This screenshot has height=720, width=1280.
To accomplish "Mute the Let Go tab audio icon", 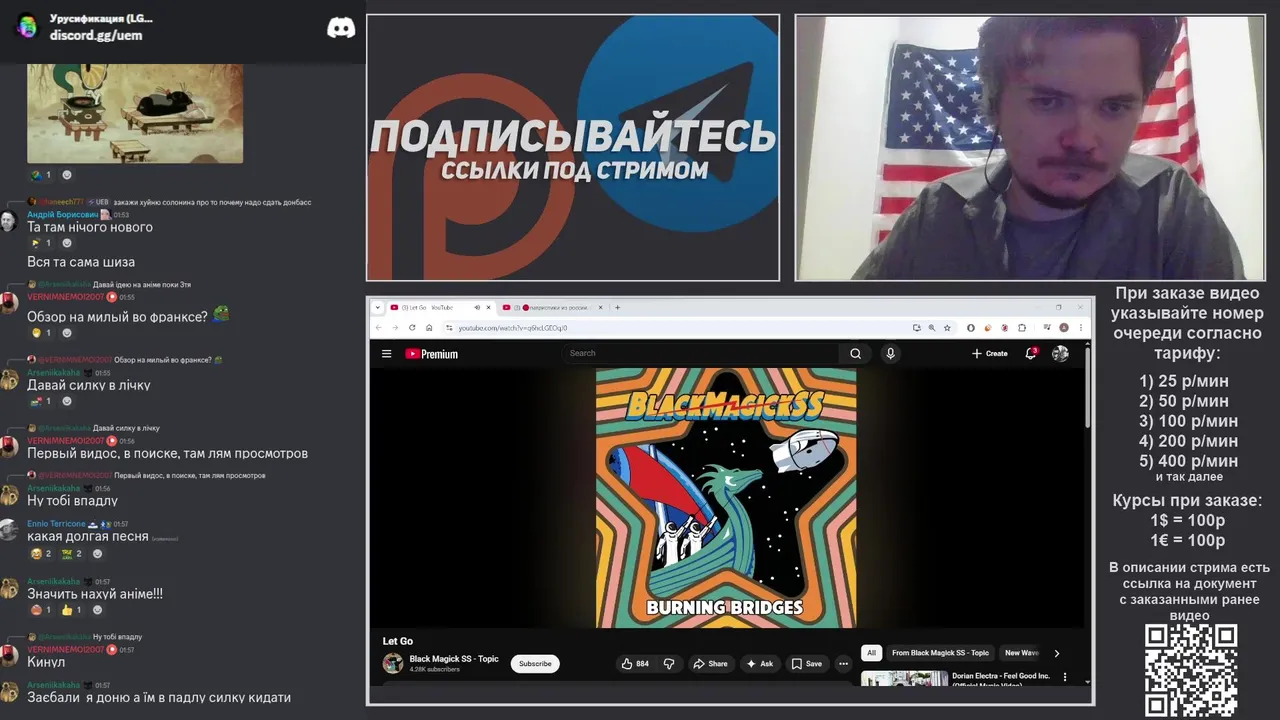I will [x=477, y=307].
